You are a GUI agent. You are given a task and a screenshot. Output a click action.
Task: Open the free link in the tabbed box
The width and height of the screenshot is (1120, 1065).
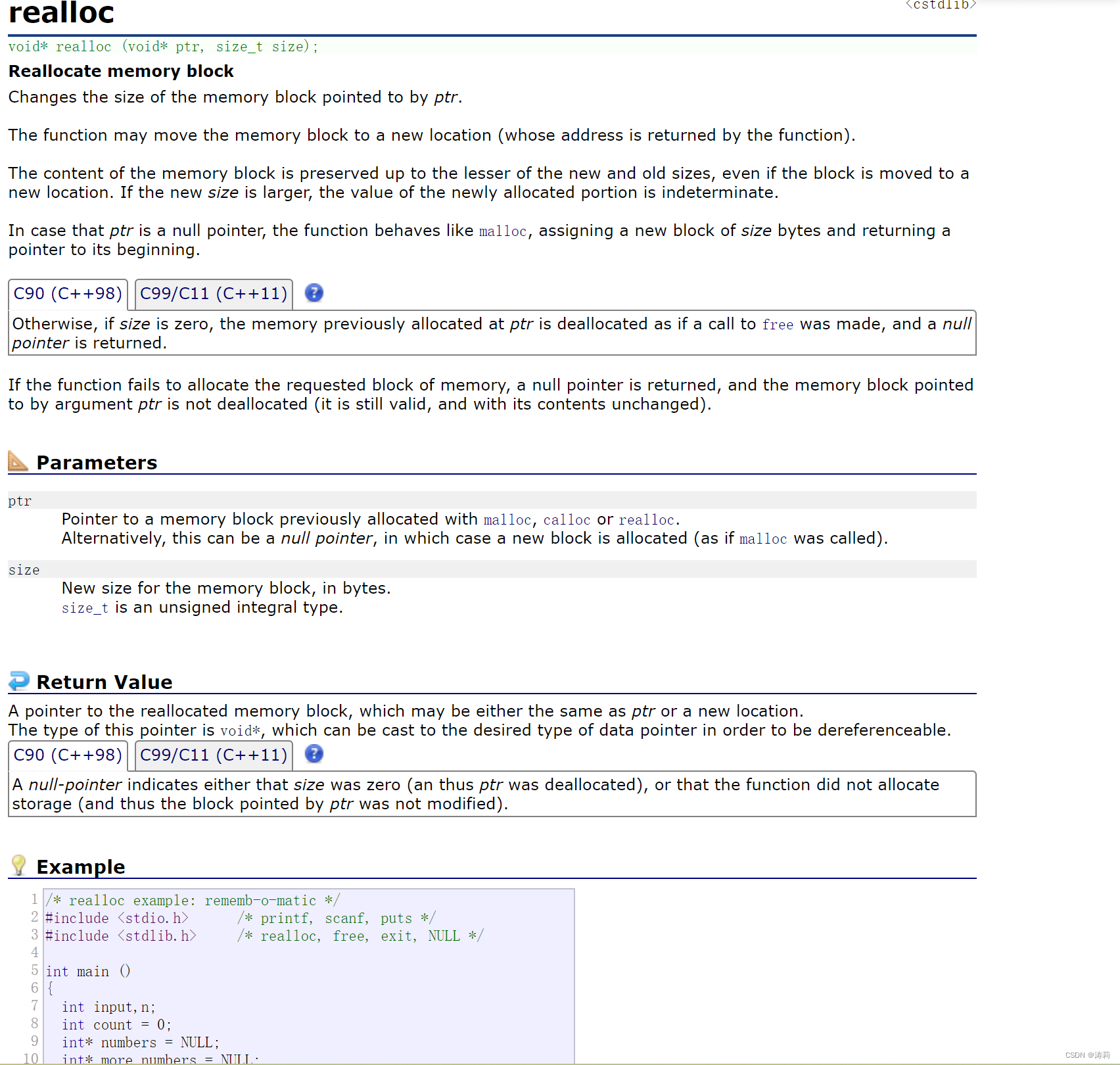778,325
